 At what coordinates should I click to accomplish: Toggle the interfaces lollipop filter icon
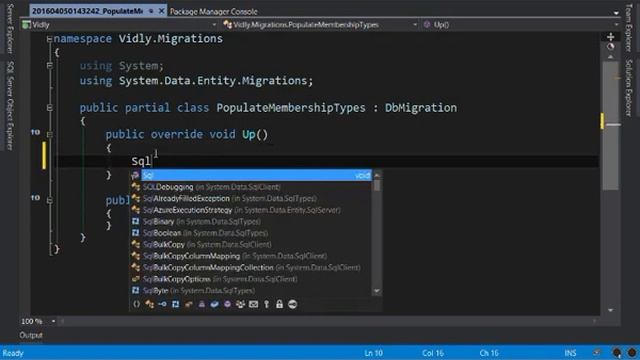click(162, 304)
